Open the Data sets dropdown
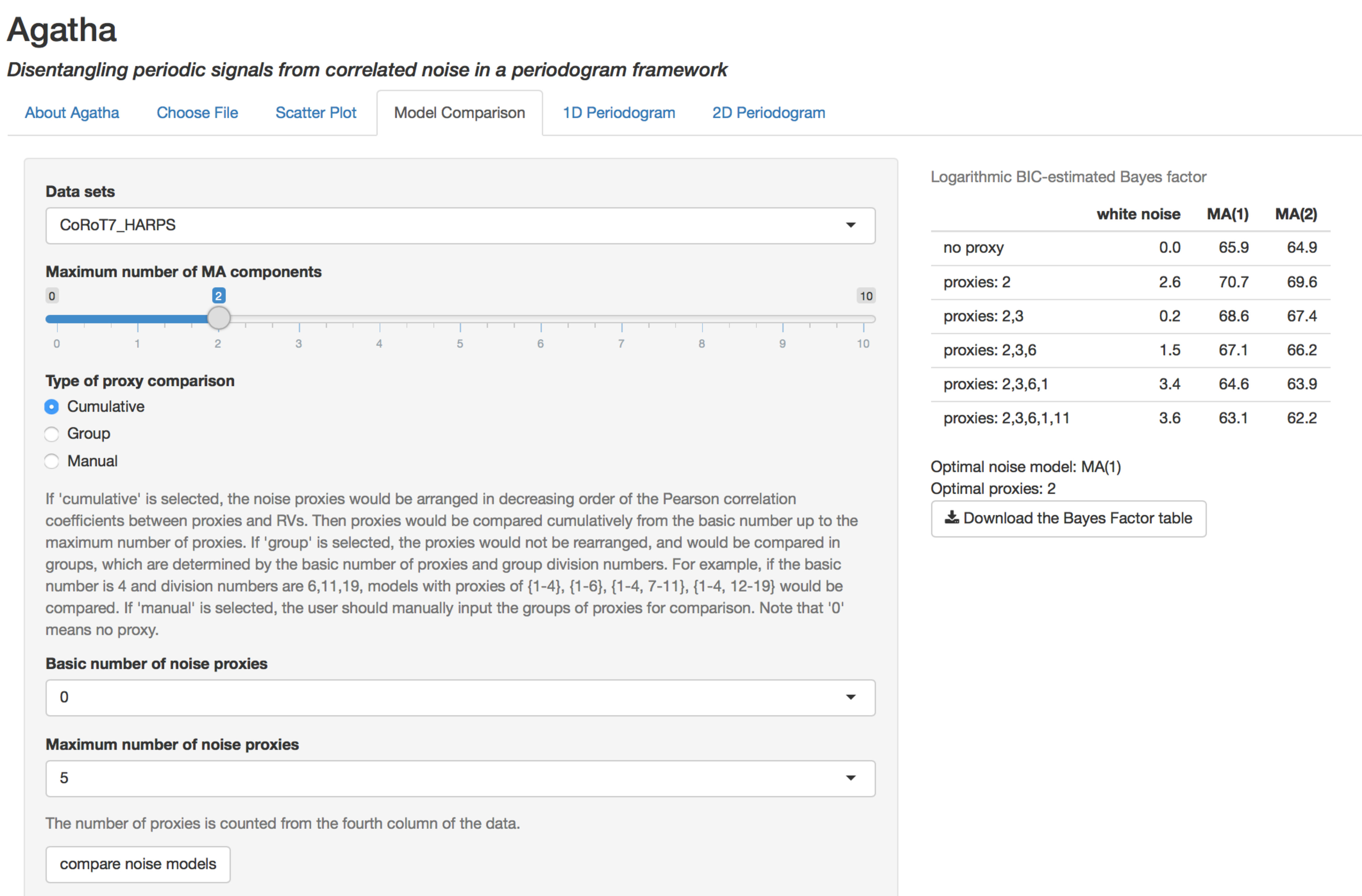 460,225
